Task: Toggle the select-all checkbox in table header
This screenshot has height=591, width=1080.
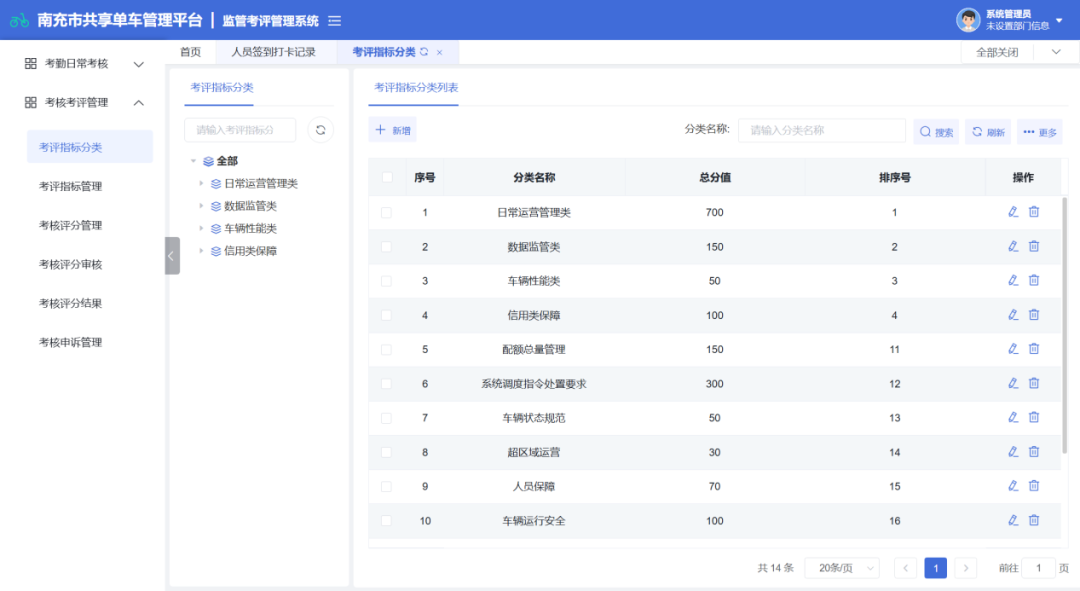Action: point(386,178)
